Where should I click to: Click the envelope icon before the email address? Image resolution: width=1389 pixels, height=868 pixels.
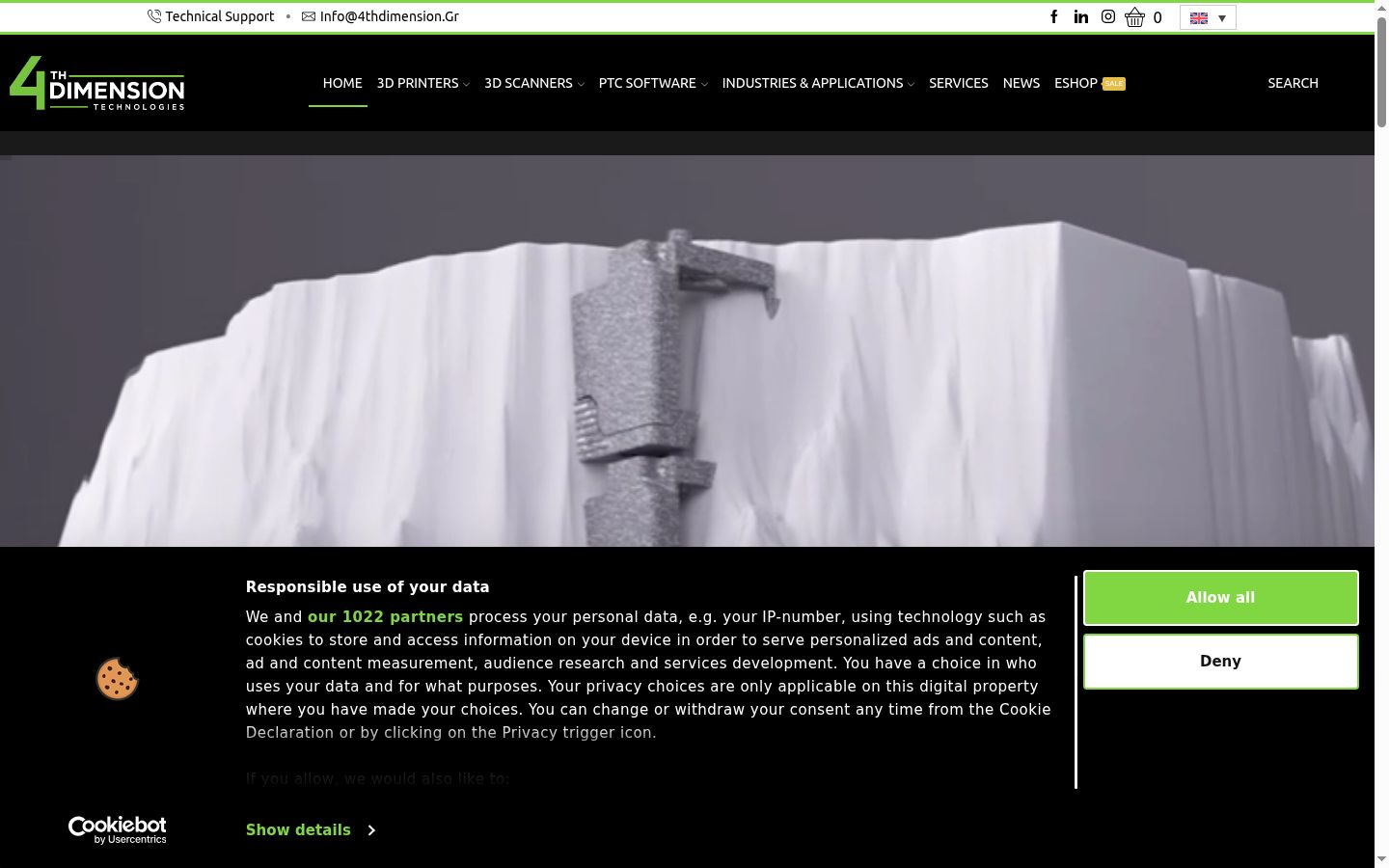point(309,16)
